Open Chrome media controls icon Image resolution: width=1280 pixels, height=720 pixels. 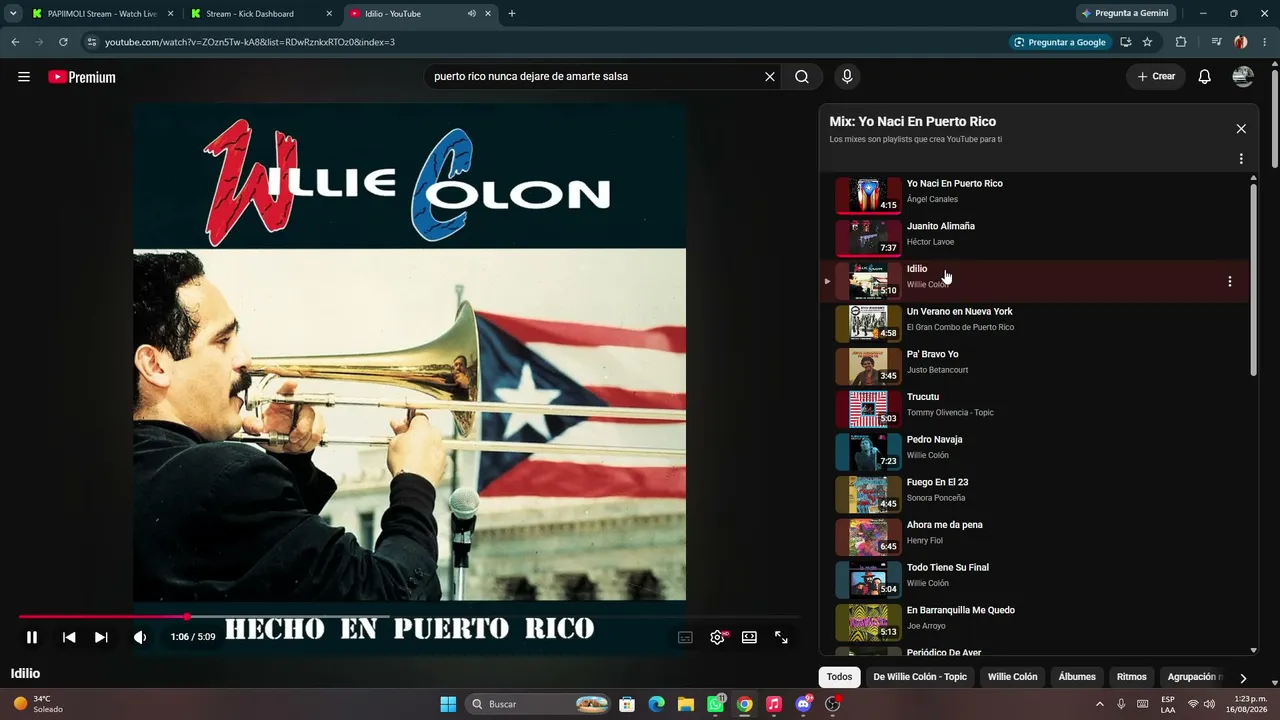1216,42
